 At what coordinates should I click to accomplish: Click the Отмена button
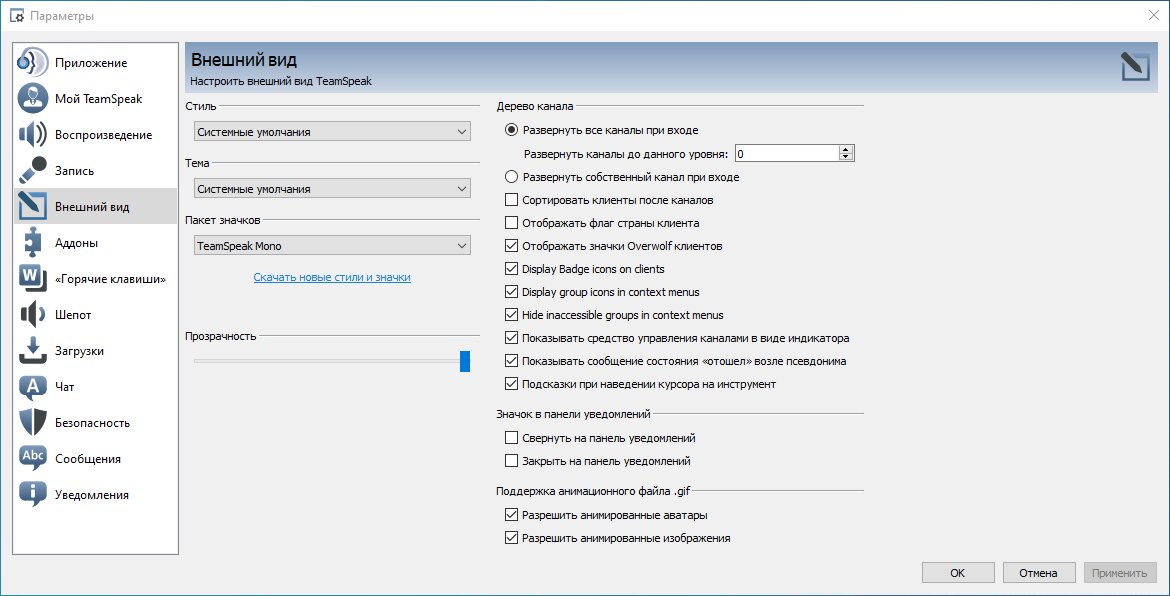pyautogui.click(x=1039, y=573)
